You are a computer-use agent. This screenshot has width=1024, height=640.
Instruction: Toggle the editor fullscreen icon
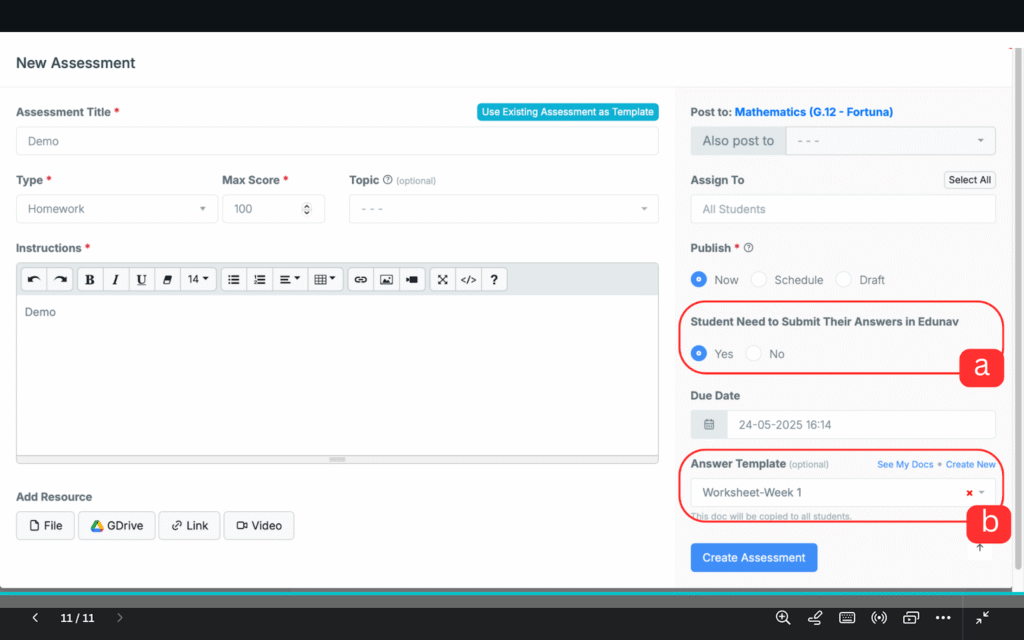443,280
